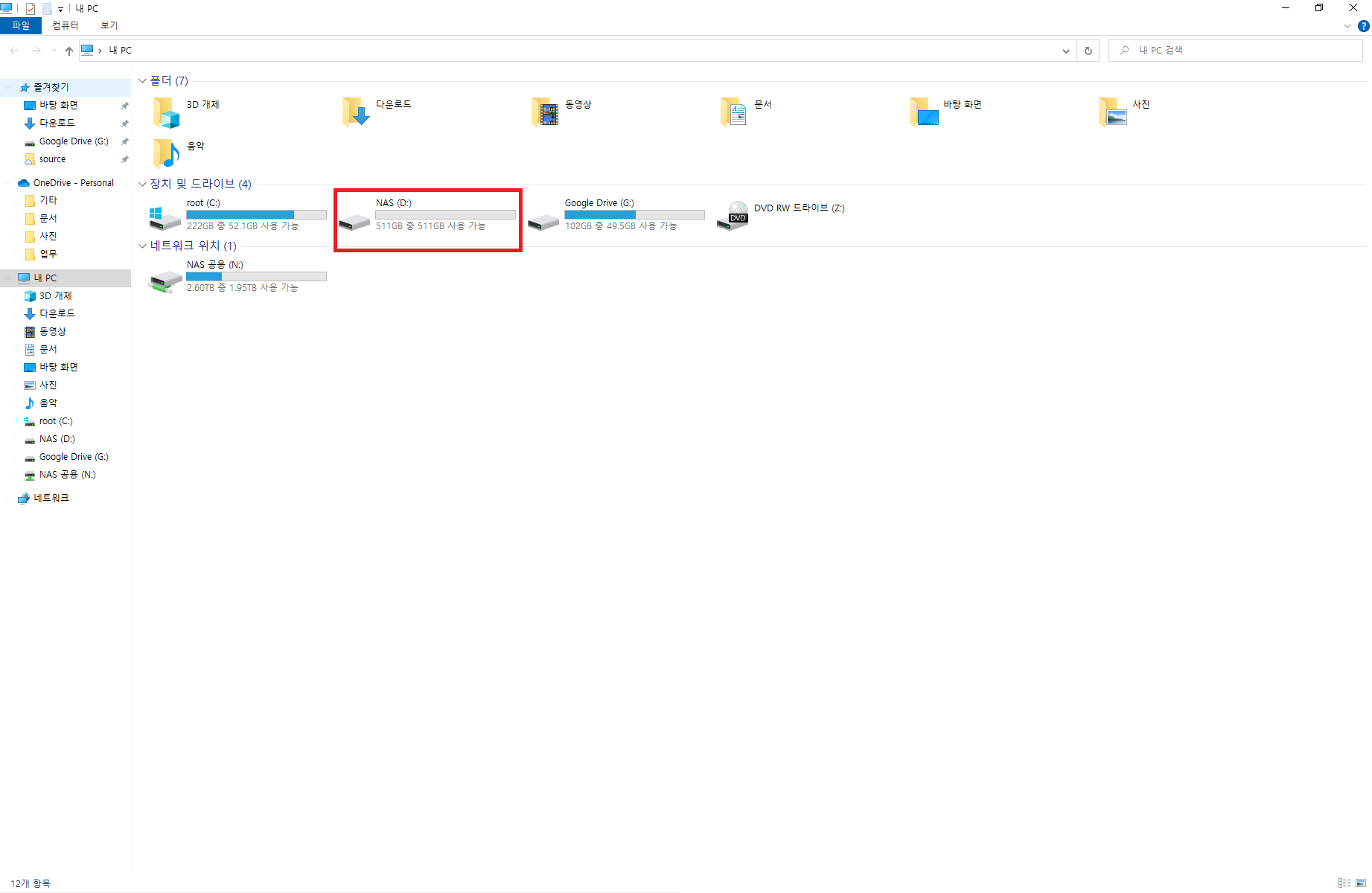Image resolution: width=1372 pixels, height=893 pixels.
Task: Click the refresh button beside address bar
Action: 1088,51
